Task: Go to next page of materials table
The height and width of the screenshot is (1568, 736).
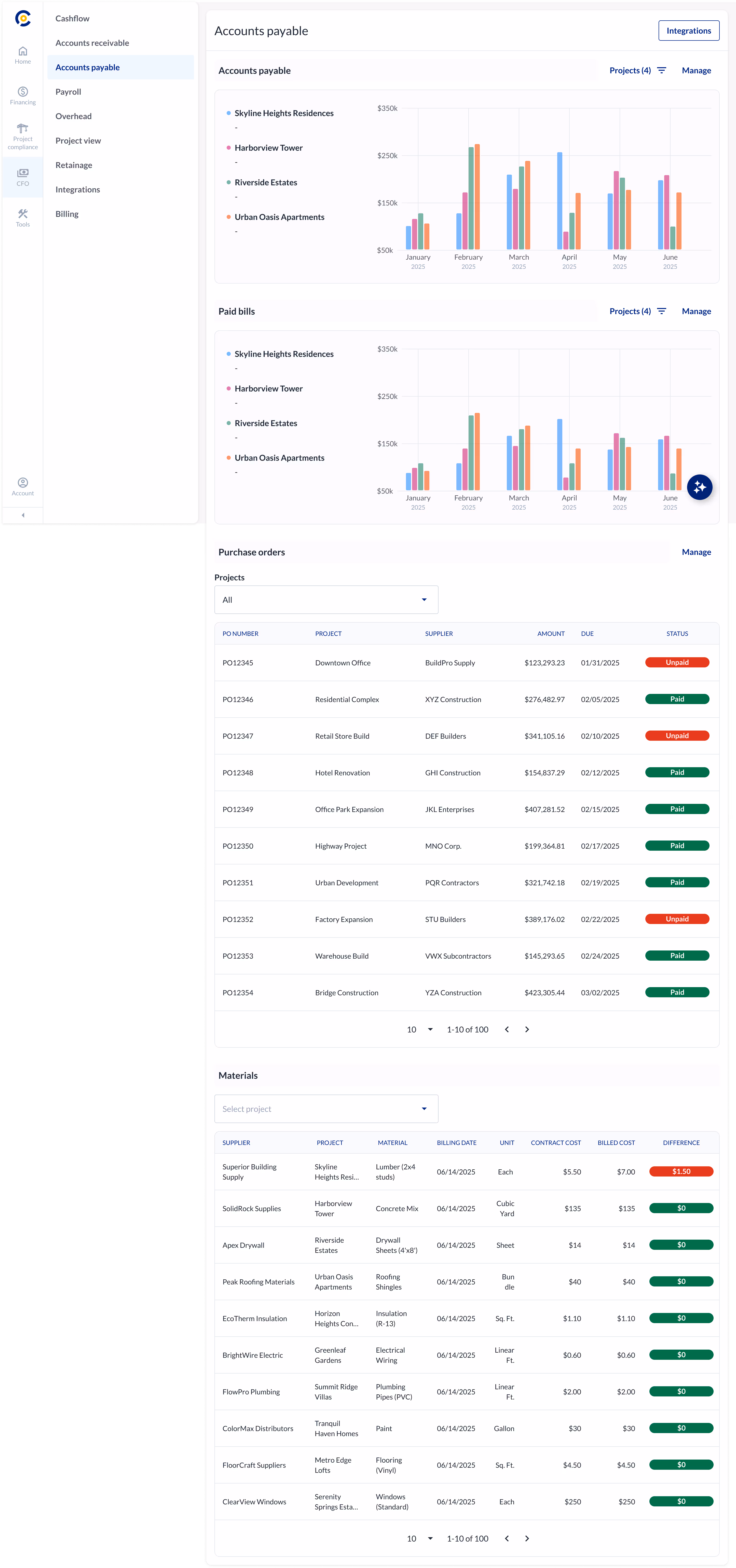Action: tap(527, 1538)
